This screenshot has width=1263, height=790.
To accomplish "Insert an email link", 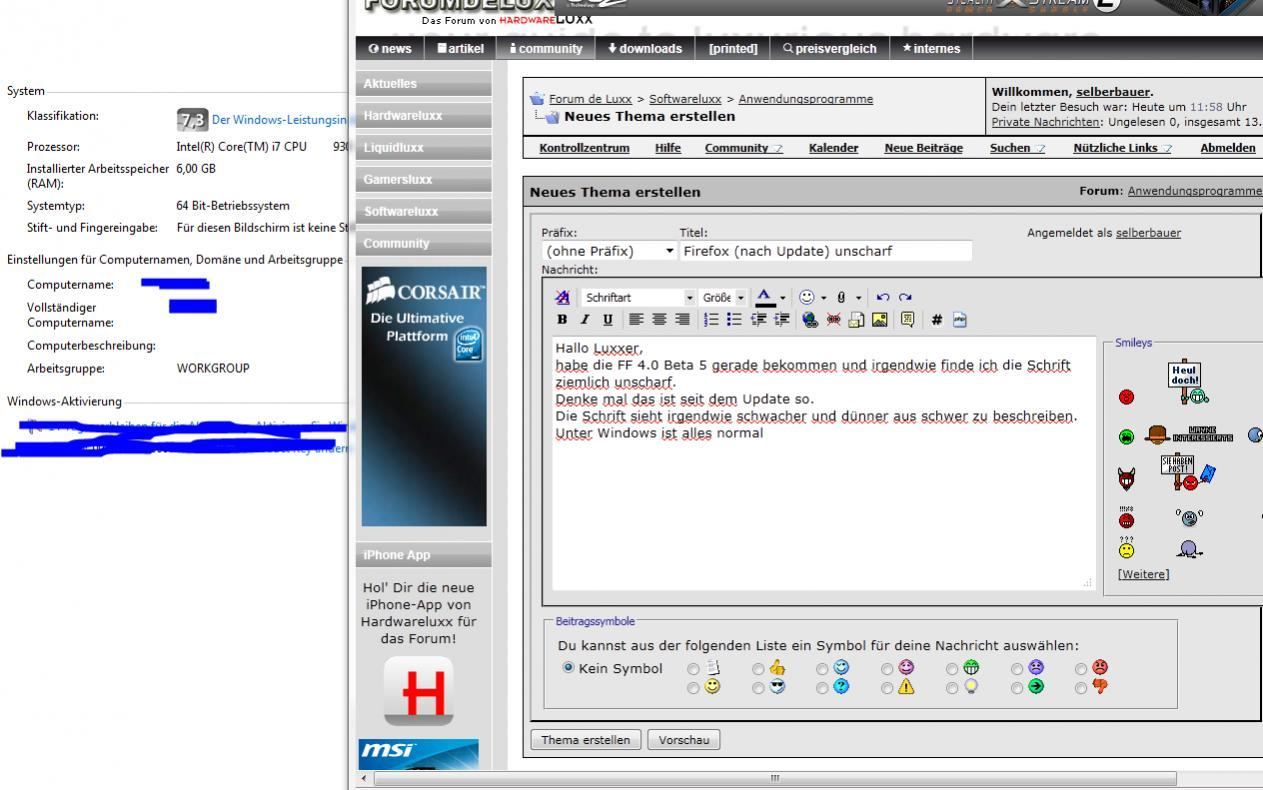I will click(856, 321).
